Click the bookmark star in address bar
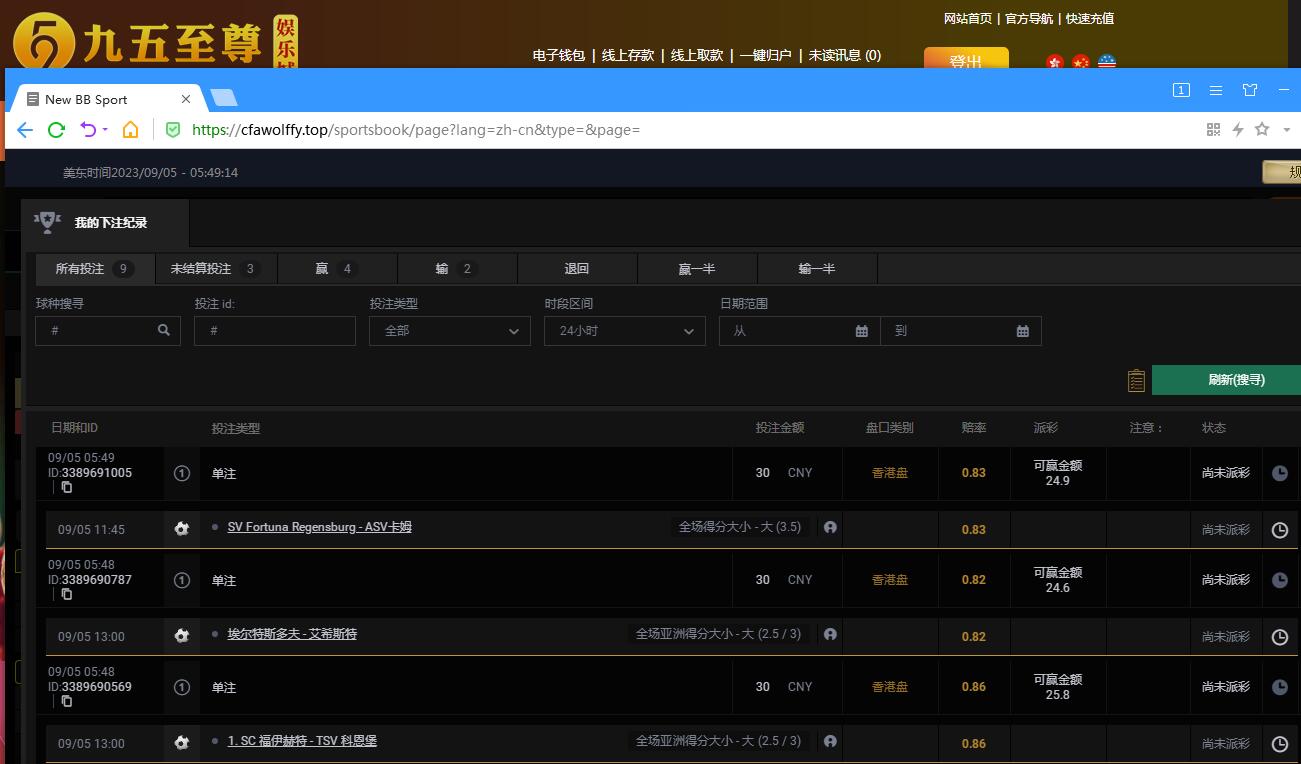The width and height of the screenshot is (1301, 764). (1262, 129)
